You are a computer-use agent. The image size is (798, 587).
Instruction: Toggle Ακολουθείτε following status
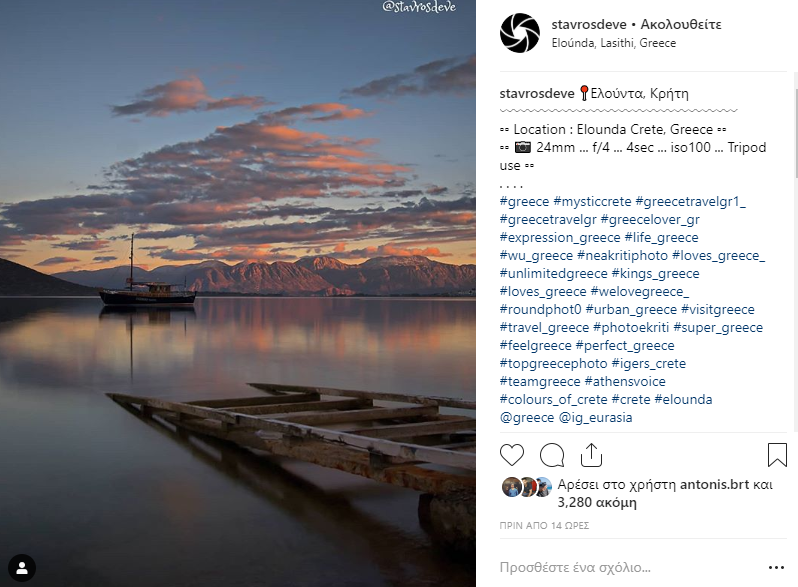[x=681, y=24]
